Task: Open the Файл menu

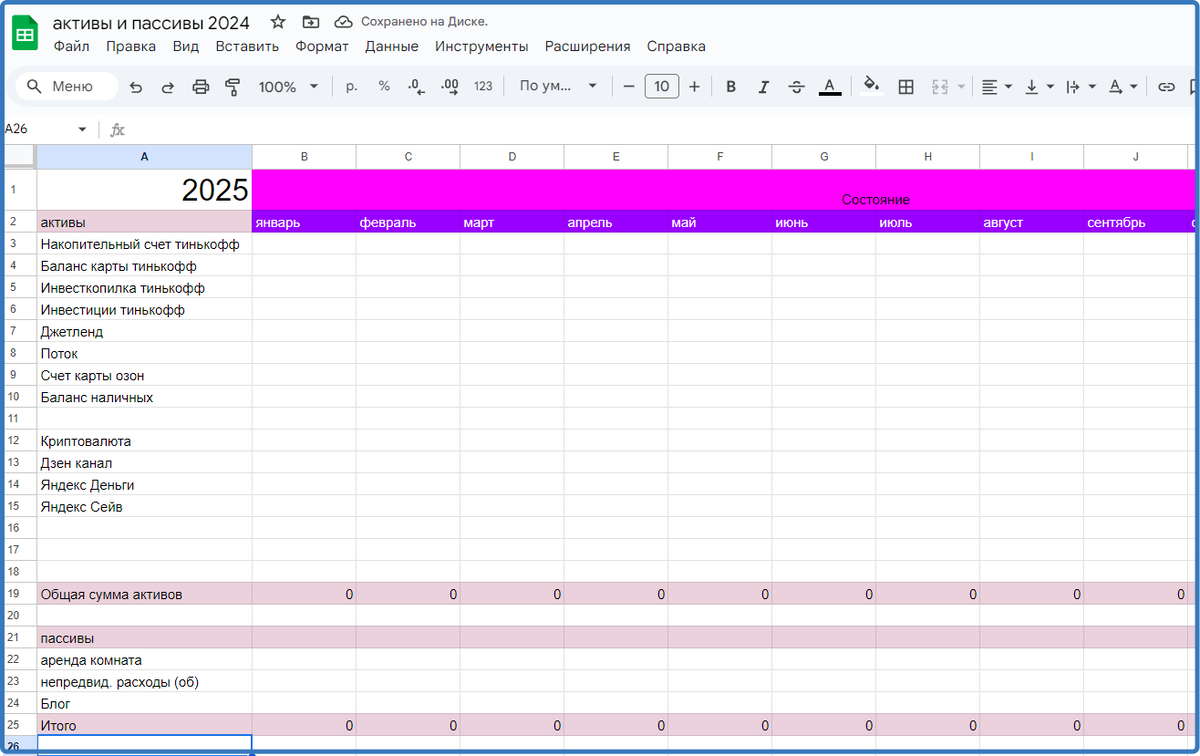Action: 71,46
